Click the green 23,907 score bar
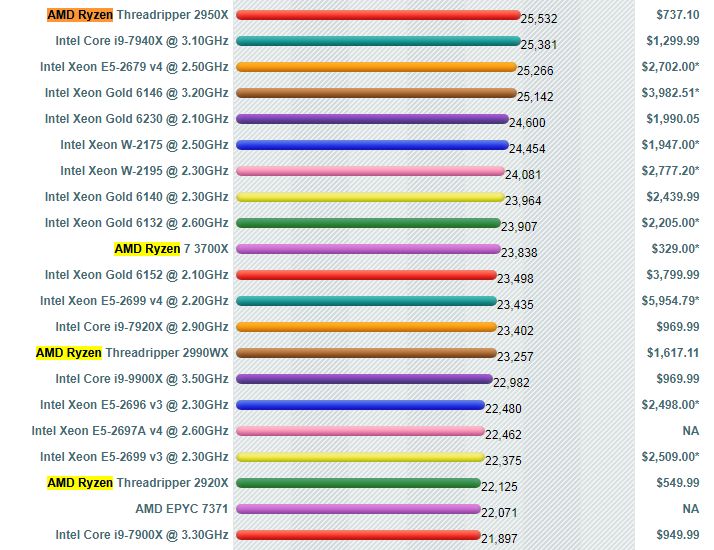This screenshot has width=714, height=550. [x=368, y=223]
